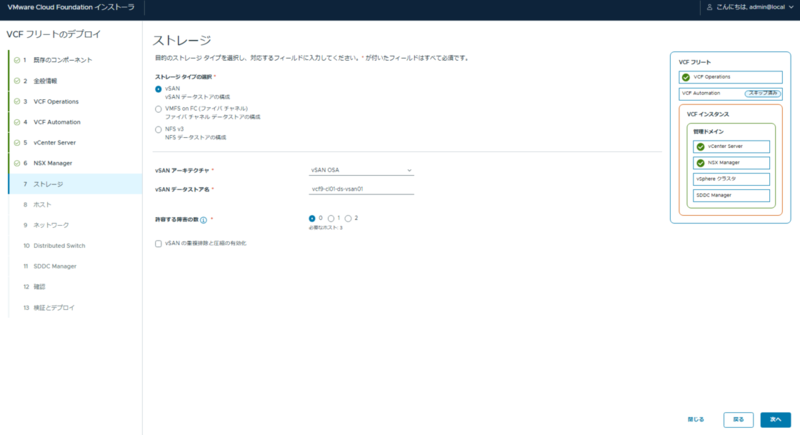This screenshot has height=435, width=800.
Task: Choose 2 failures to tolerate
Action: pos(348,218)
